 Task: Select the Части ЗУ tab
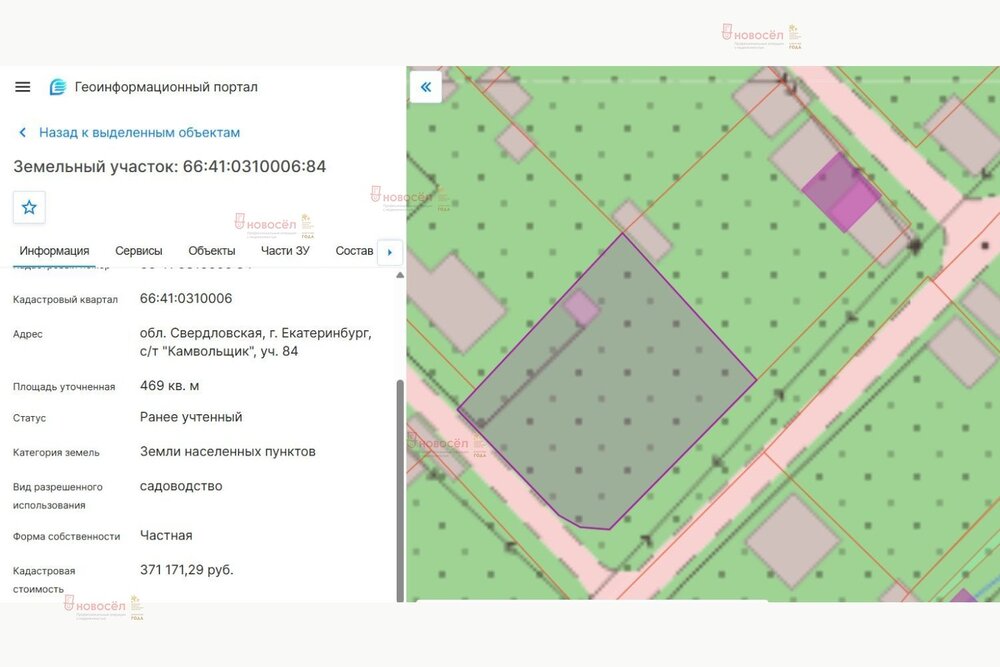285,251
